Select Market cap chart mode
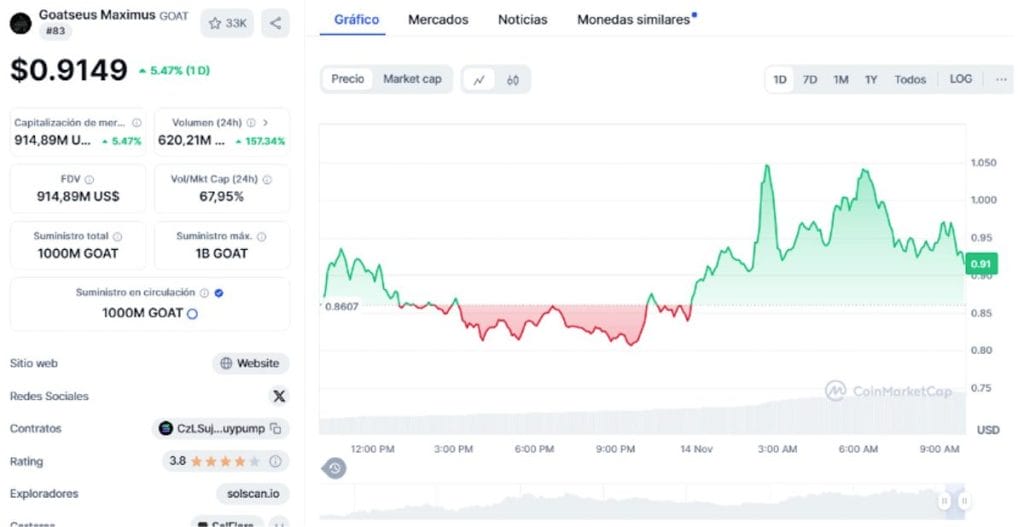1024x527 pixels. tap(412, 79)
